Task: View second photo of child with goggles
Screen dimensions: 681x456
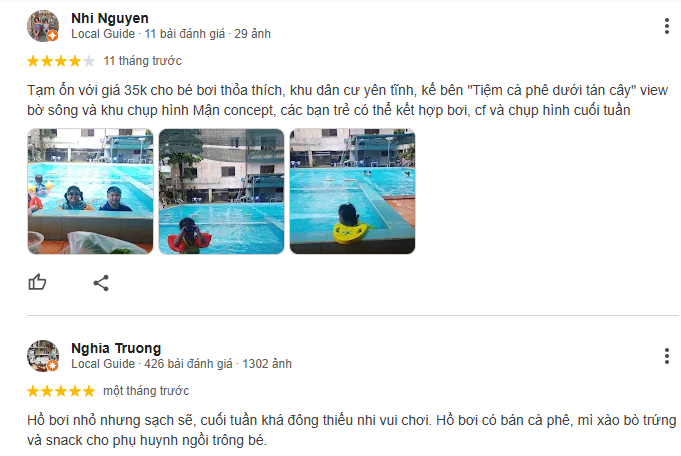Action: tap(221, 191)
